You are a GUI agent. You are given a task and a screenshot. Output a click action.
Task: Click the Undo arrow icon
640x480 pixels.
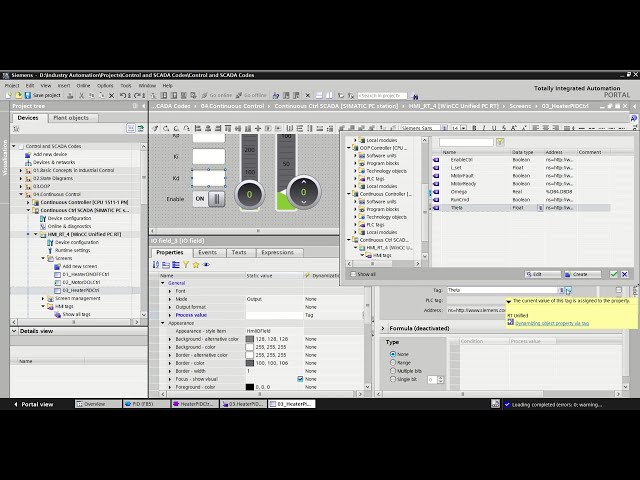click(x=123, y=96)
